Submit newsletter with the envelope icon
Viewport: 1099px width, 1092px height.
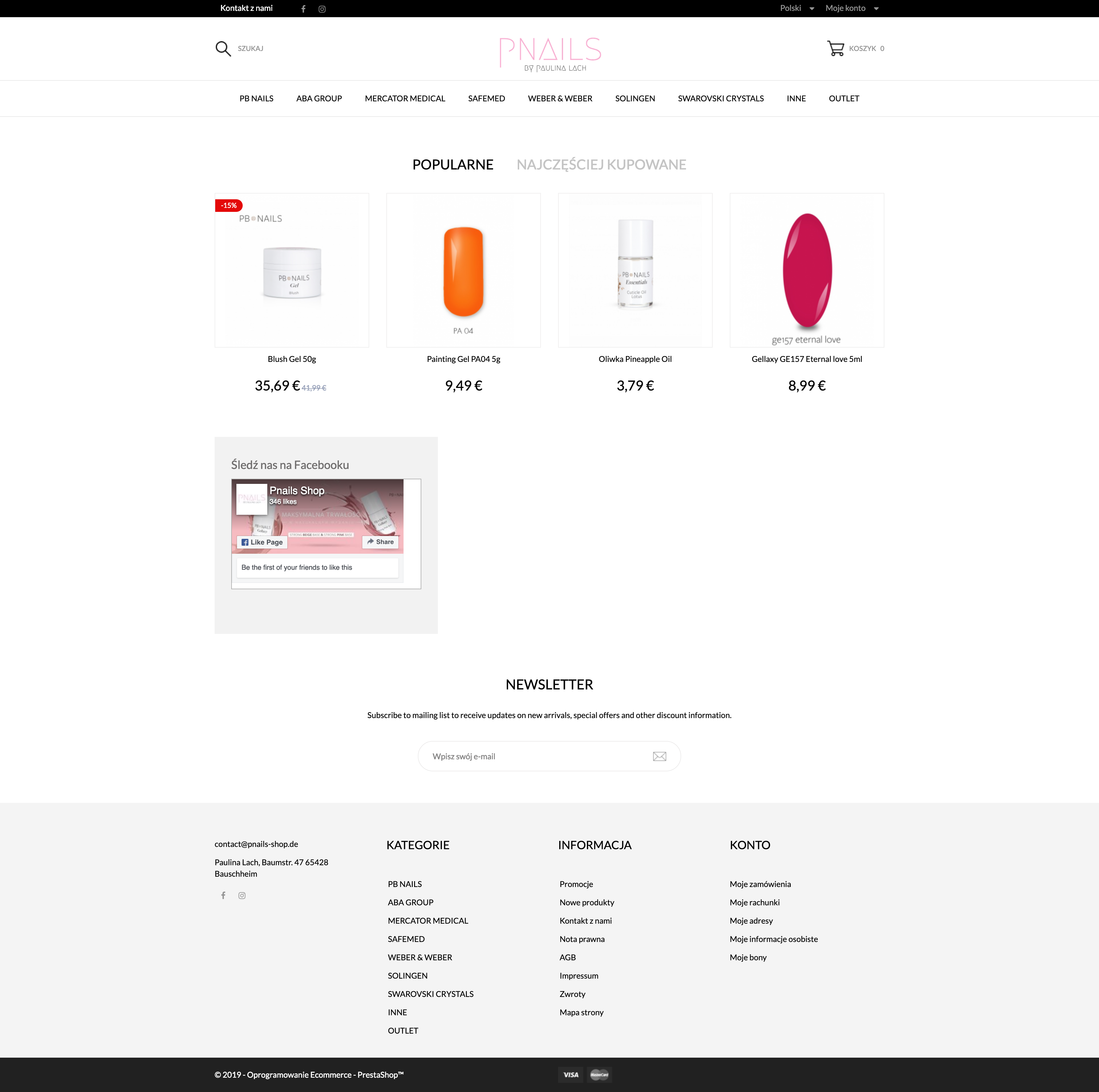pos(659,756)
